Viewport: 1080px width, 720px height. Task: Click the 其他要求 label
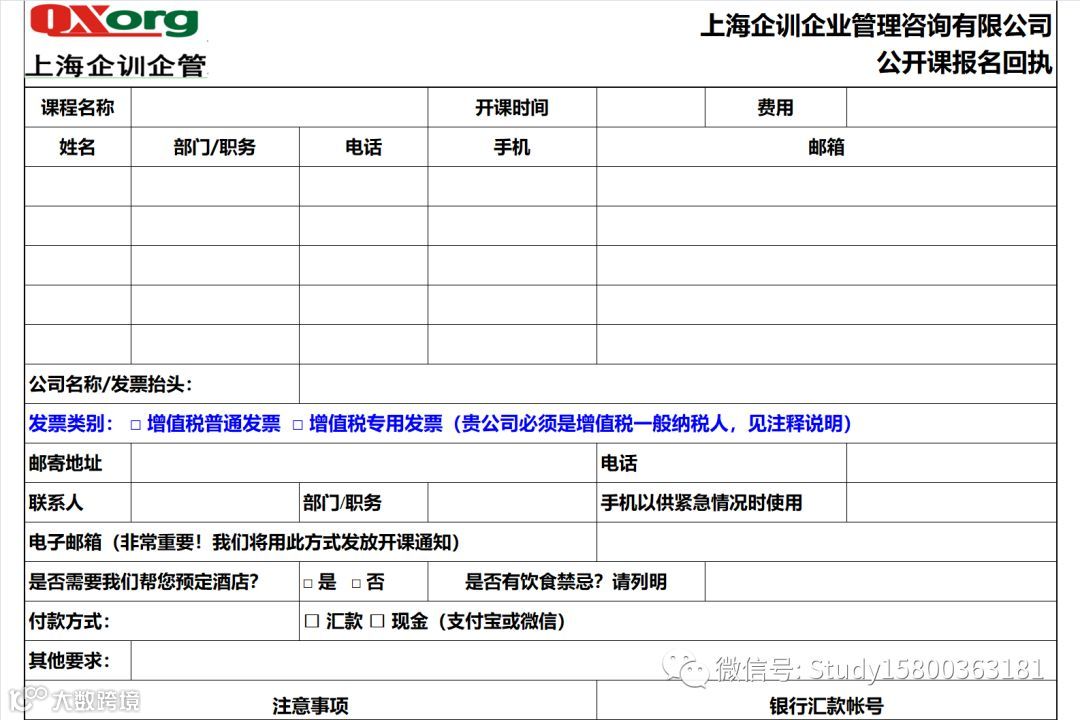69,661
